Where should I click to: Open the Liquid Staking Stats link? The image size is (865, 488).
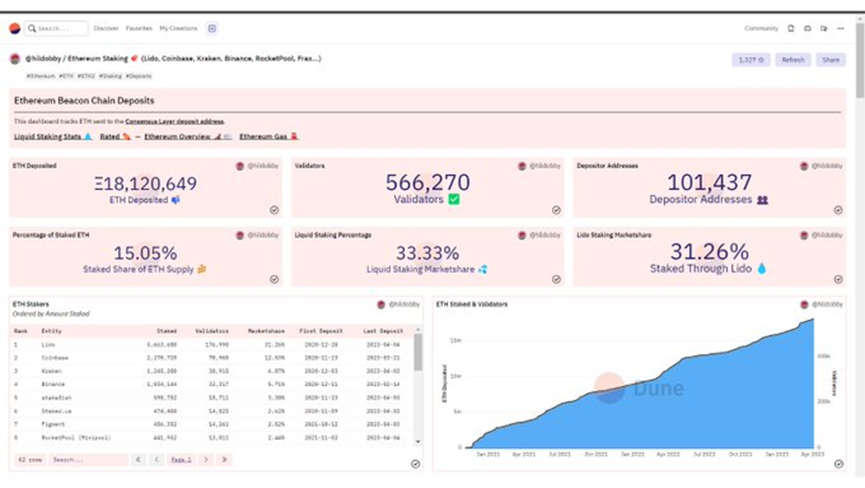tap(52, 137)
